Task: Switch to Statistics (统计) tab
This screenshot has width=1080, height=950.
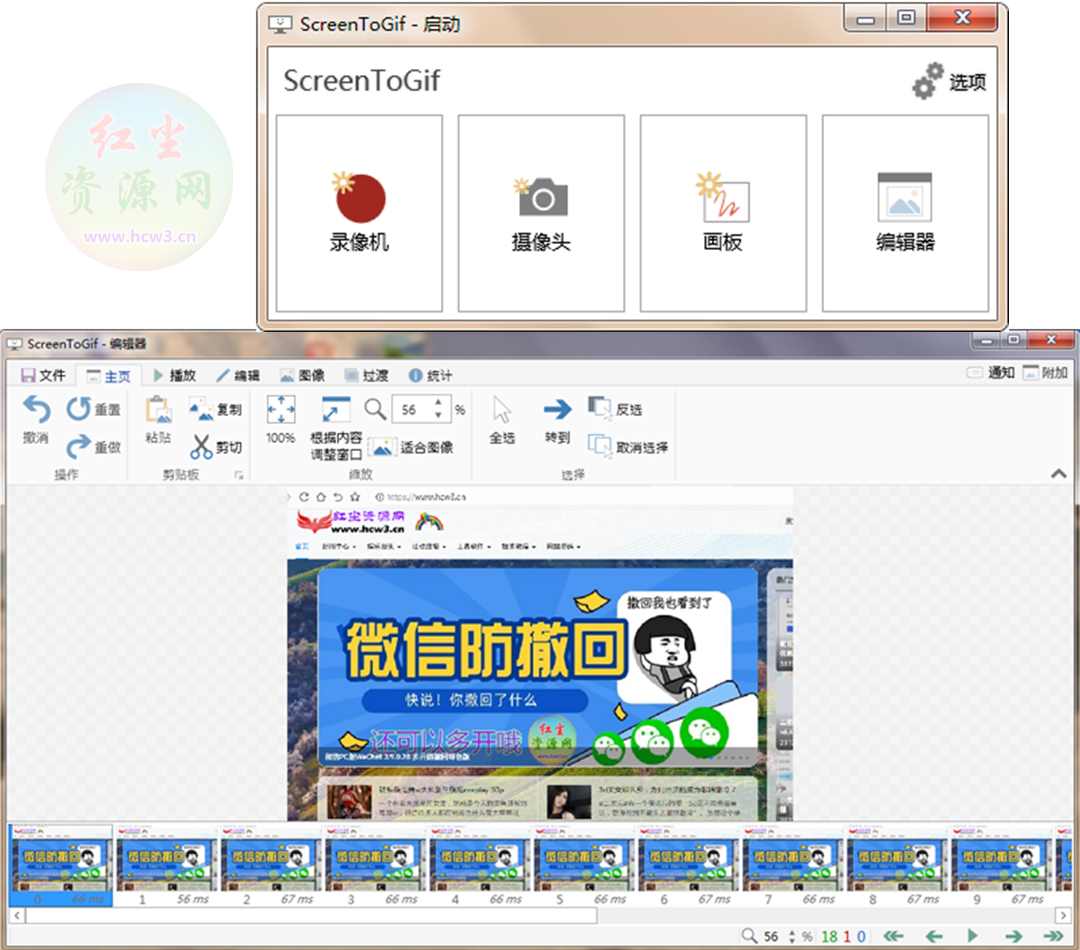Action: tap(430, 375)
